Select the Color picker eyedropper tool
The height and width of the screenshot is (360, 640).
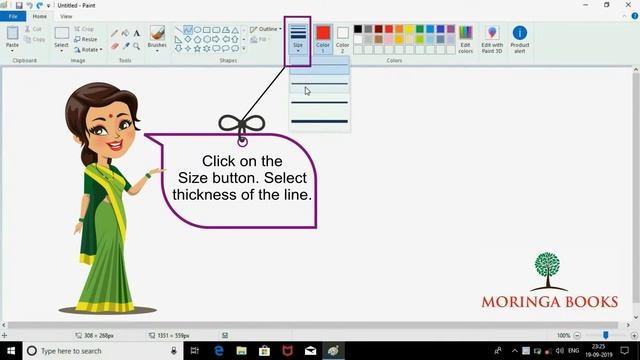pos(126,47)
